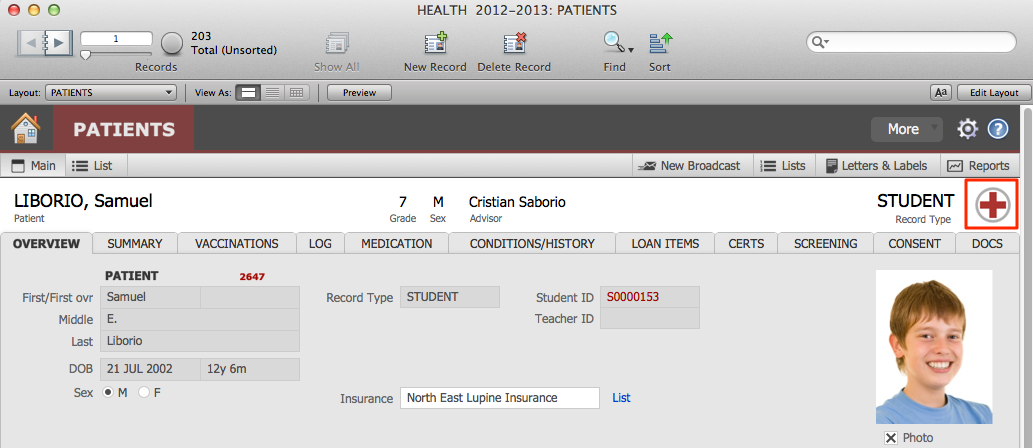Create a New Record from toolbar
This screenshot has width=1033, height=448.
(435, 44)
